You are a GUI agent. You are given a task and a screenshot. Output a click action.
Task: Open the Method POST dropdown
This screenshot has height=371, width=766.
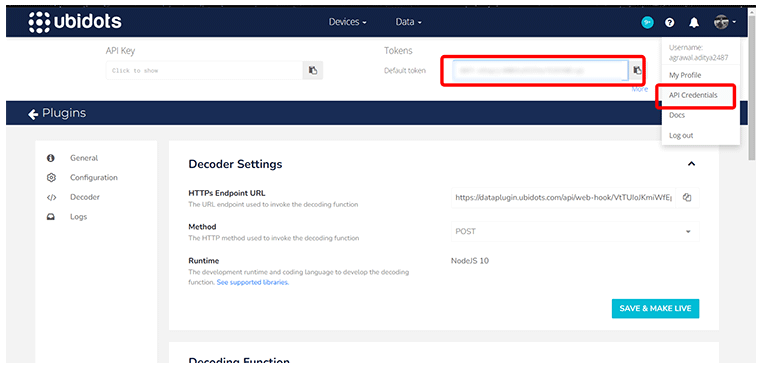coord(575,231)
